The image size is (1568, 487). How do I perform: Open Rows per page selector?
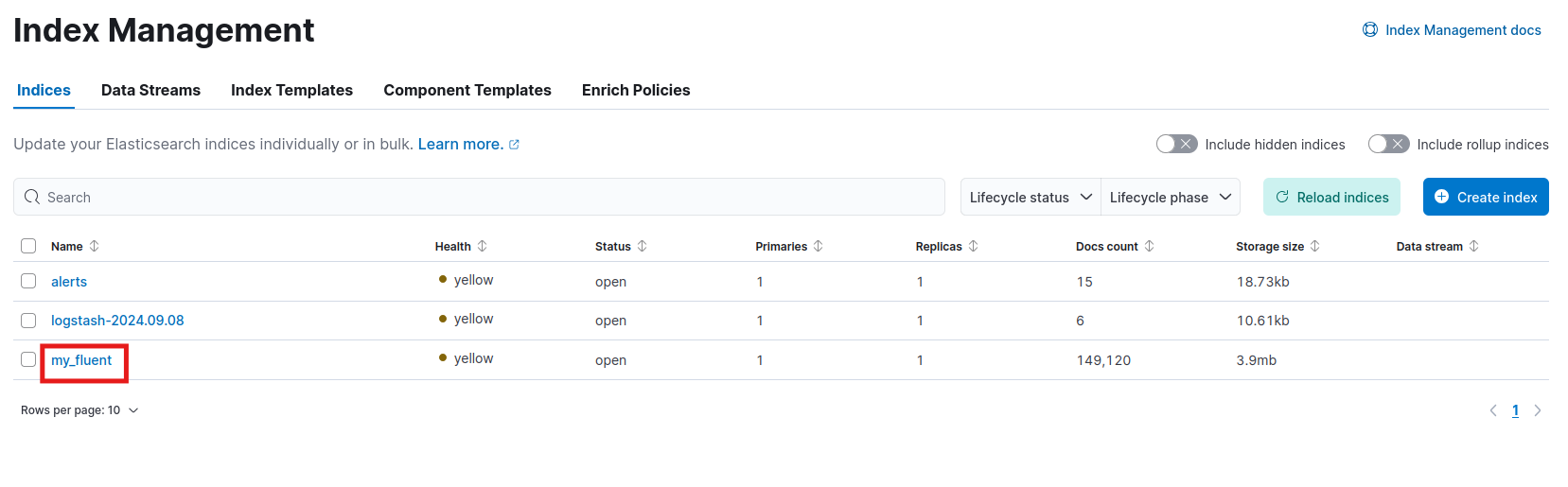click(79, 410)
